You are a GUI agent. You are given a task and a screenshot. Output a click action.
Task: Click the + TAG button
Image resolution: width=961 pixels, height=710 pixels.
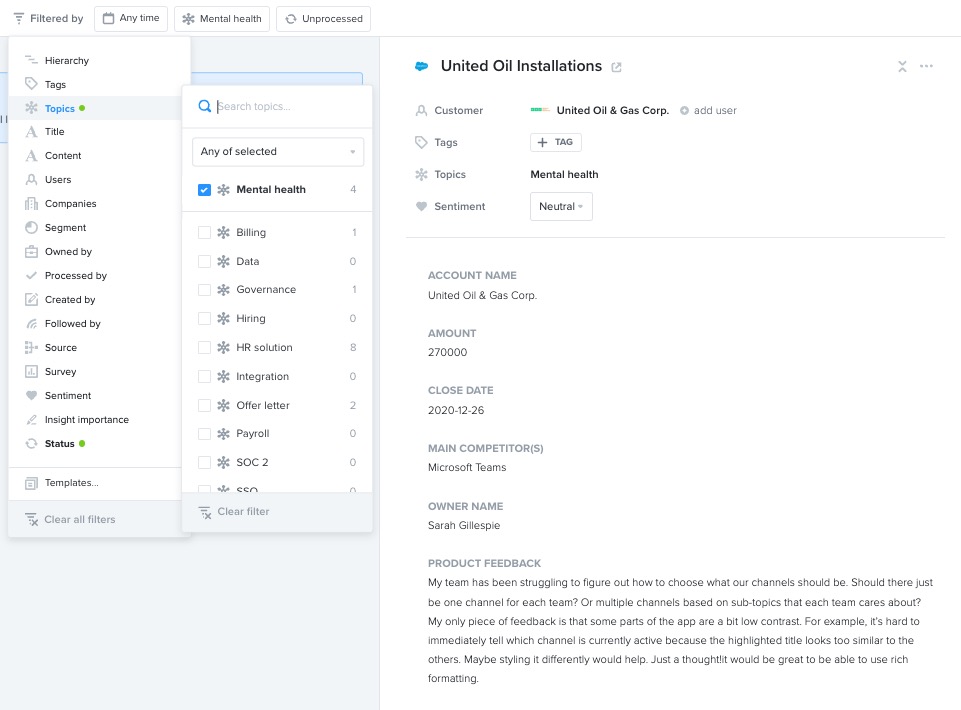555,142
